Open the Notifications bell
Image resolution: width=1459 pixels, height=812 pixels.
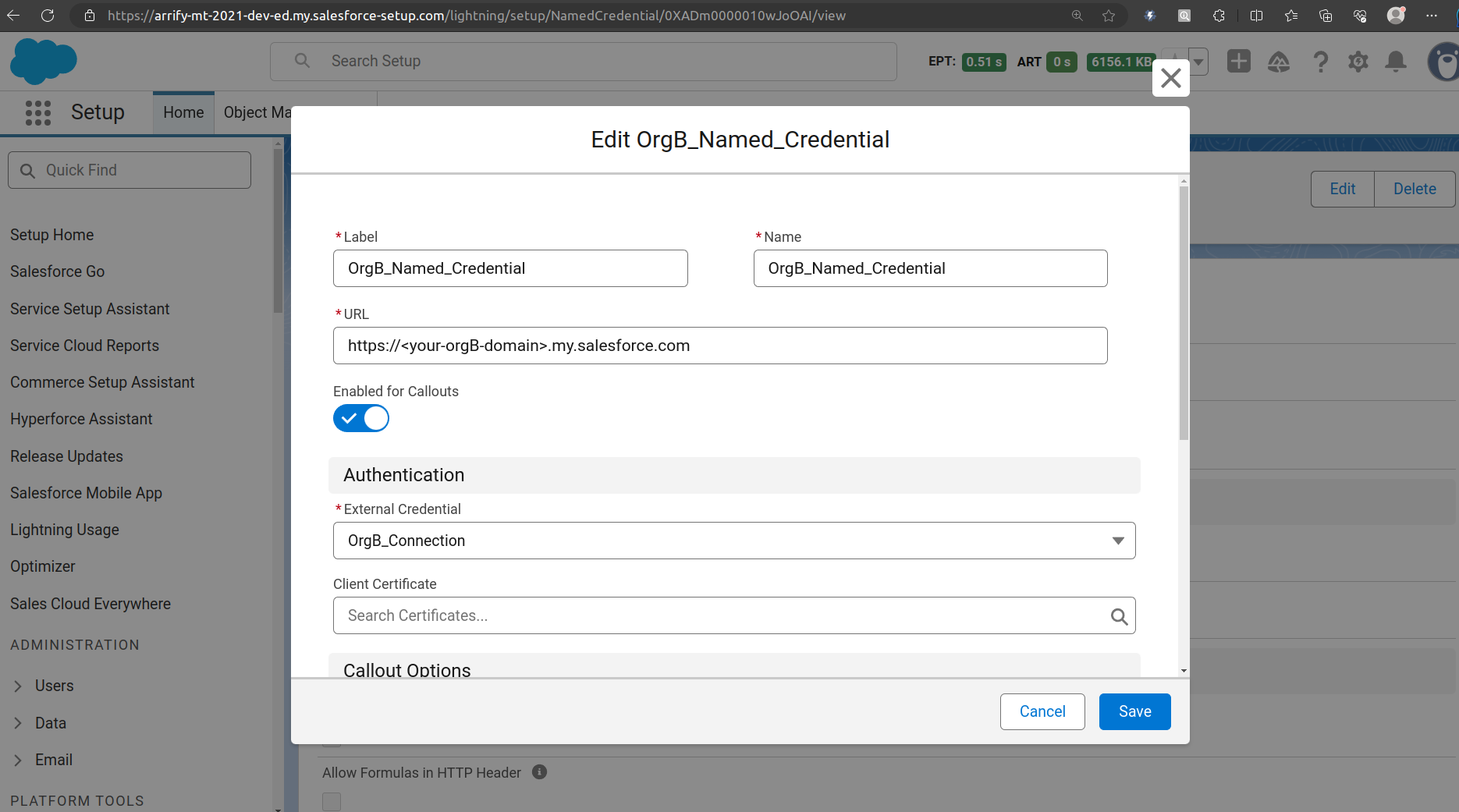point(1395,62)
